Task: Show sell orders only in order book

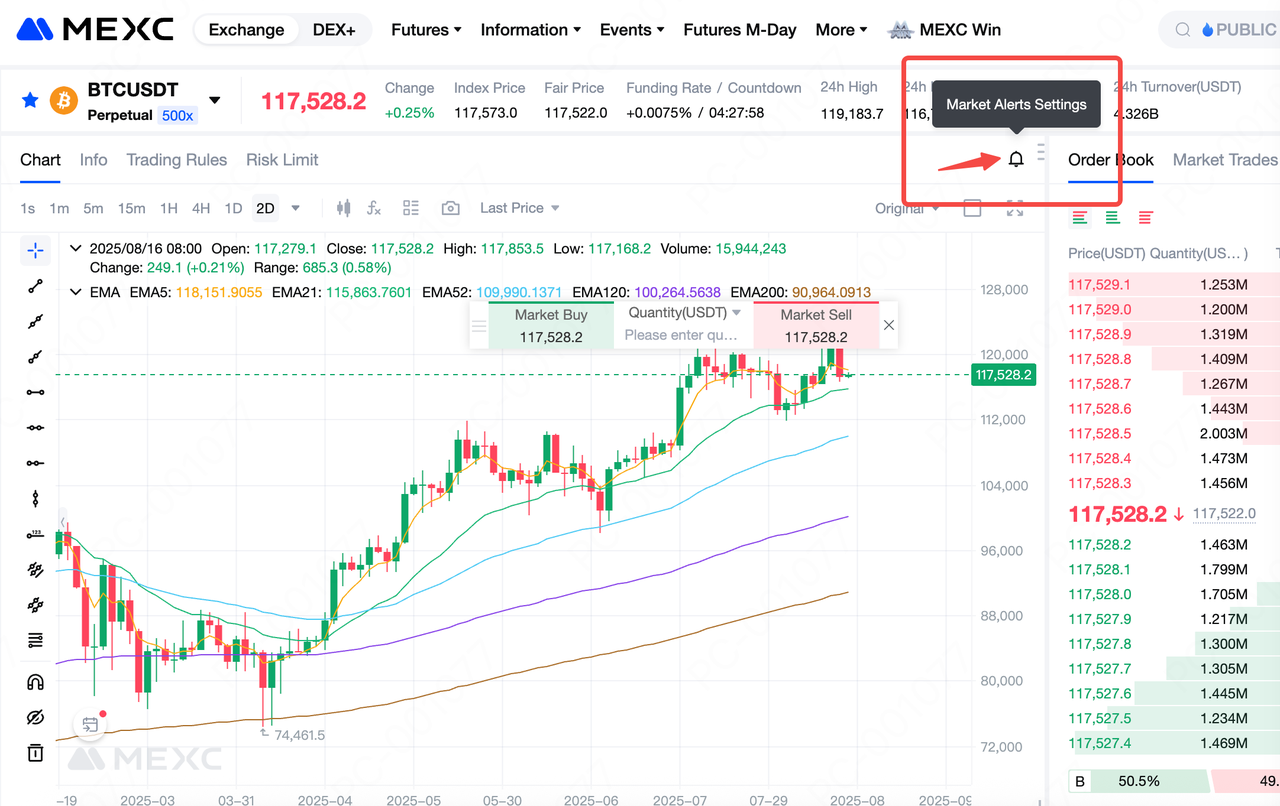Action: coord(1145,217)
